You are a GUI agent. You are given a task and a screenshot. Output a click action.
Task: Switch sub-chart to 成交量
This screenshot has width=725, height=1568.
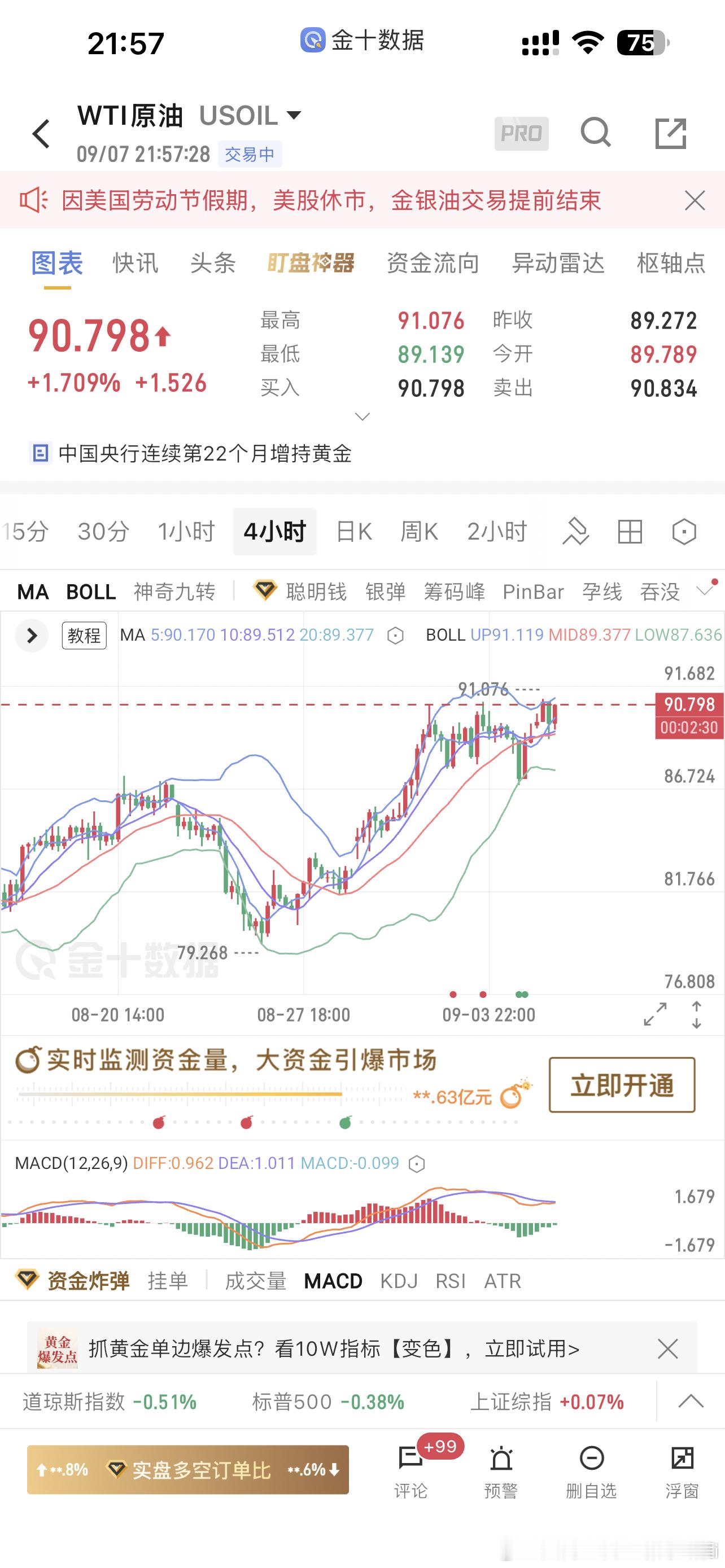pos(255,1281)
